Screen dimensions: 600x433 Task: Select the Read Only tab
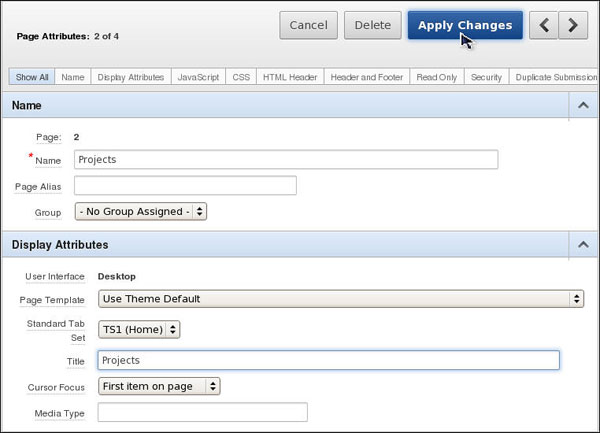click(437, 77)
